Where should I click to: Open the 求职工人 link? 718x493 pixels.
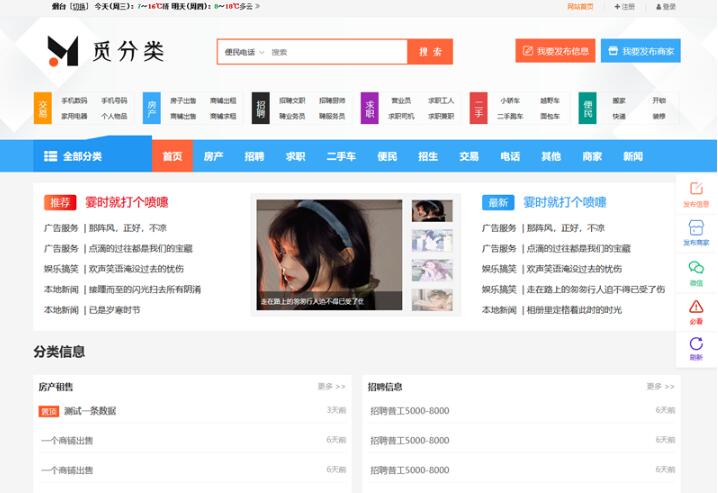(x=441, y=100)
